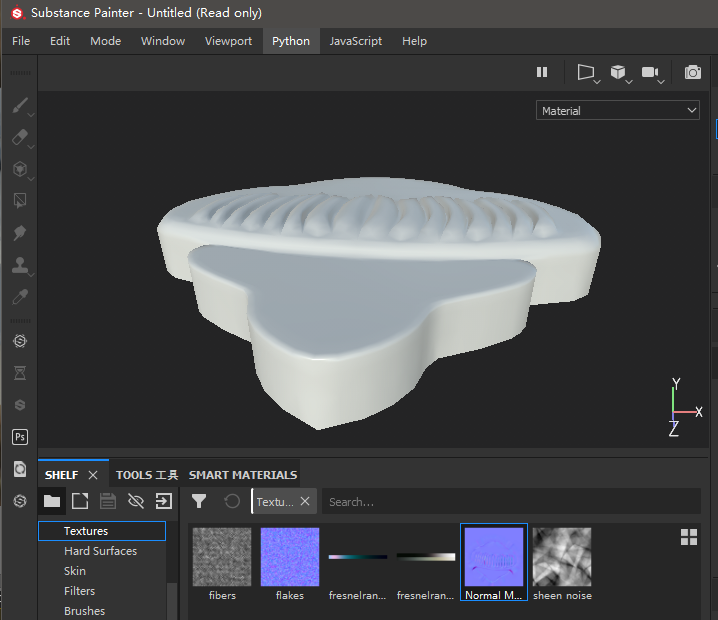Select the Filters shelf category

[80, 591]
